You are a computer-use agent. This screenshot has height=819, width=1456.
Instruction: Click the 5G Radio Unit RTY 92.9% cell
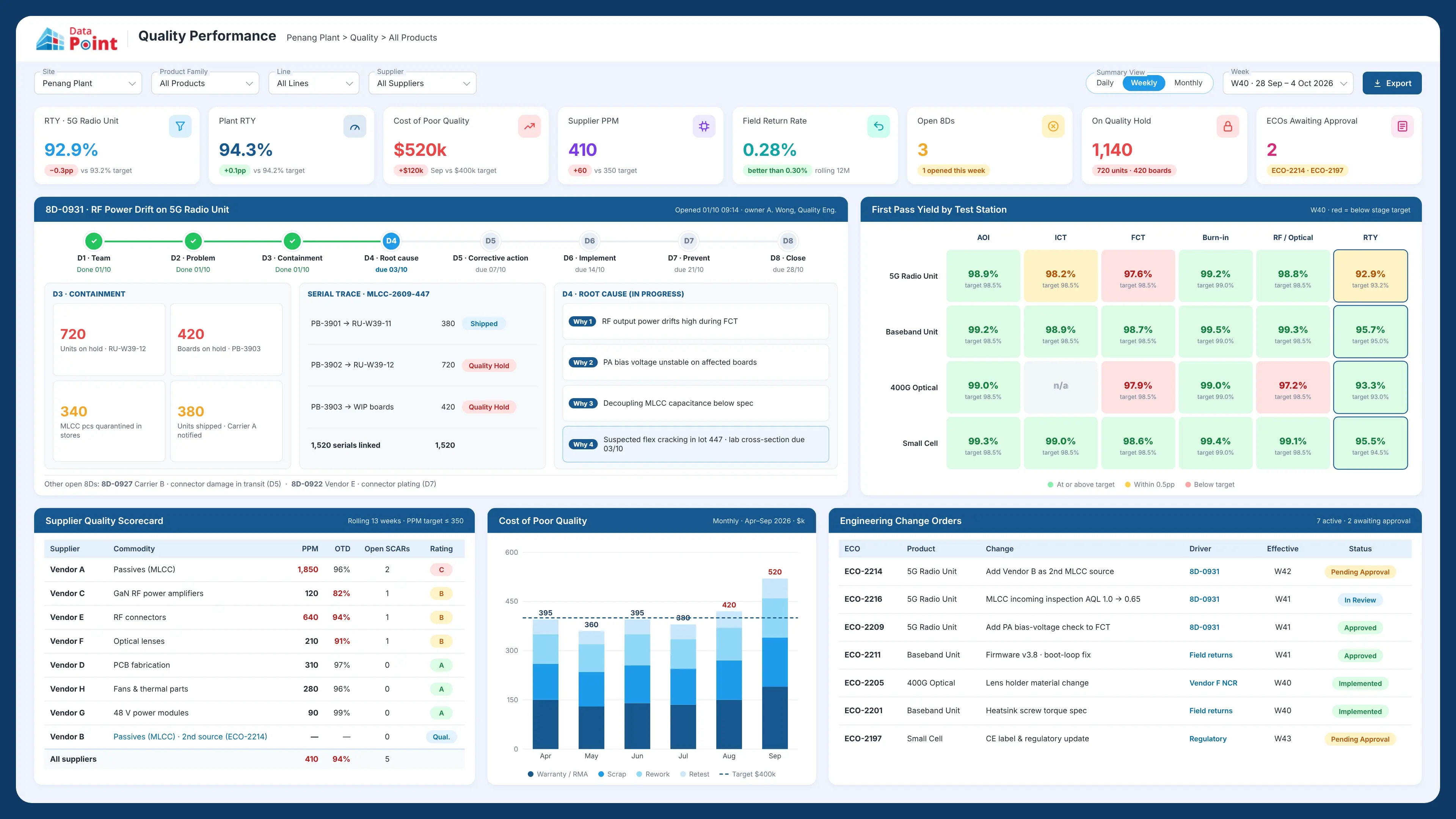(x=1370, y=276)
